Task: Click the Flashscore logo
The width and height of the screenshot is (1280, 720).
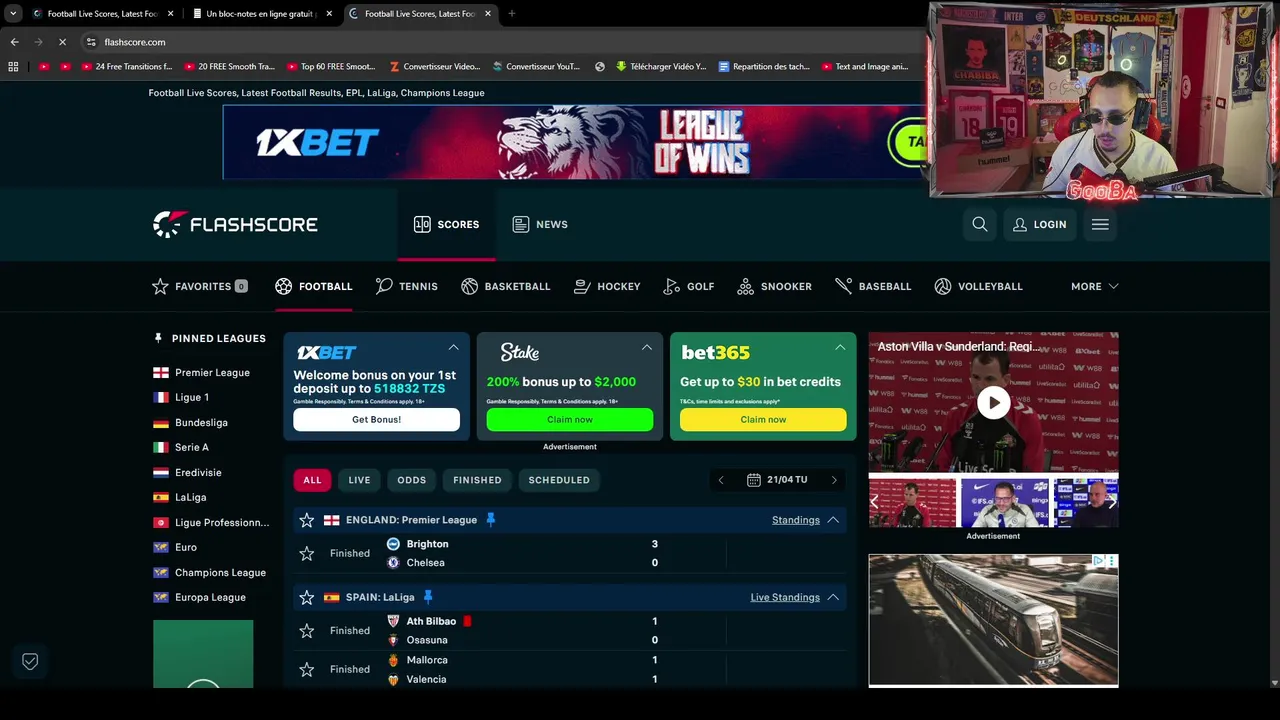Action: click(235, 224)
